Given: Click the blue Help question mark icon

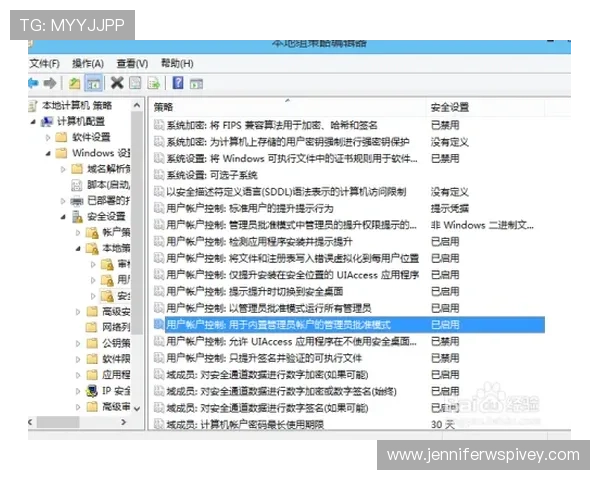Looking at the screenshot, I should tap(178, 83).
